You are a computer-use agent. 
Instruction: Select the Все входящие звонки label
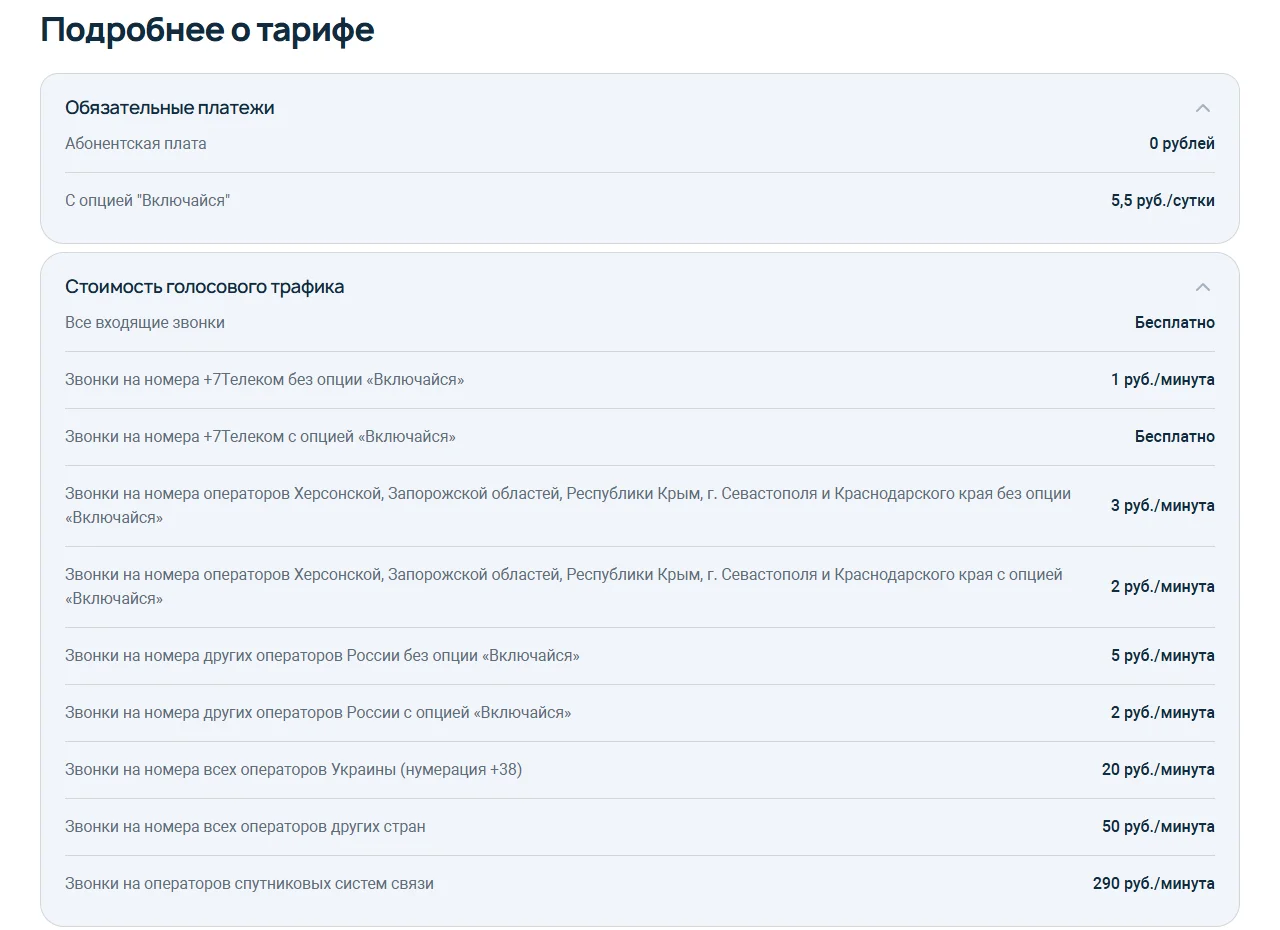[x=145, y=322]
